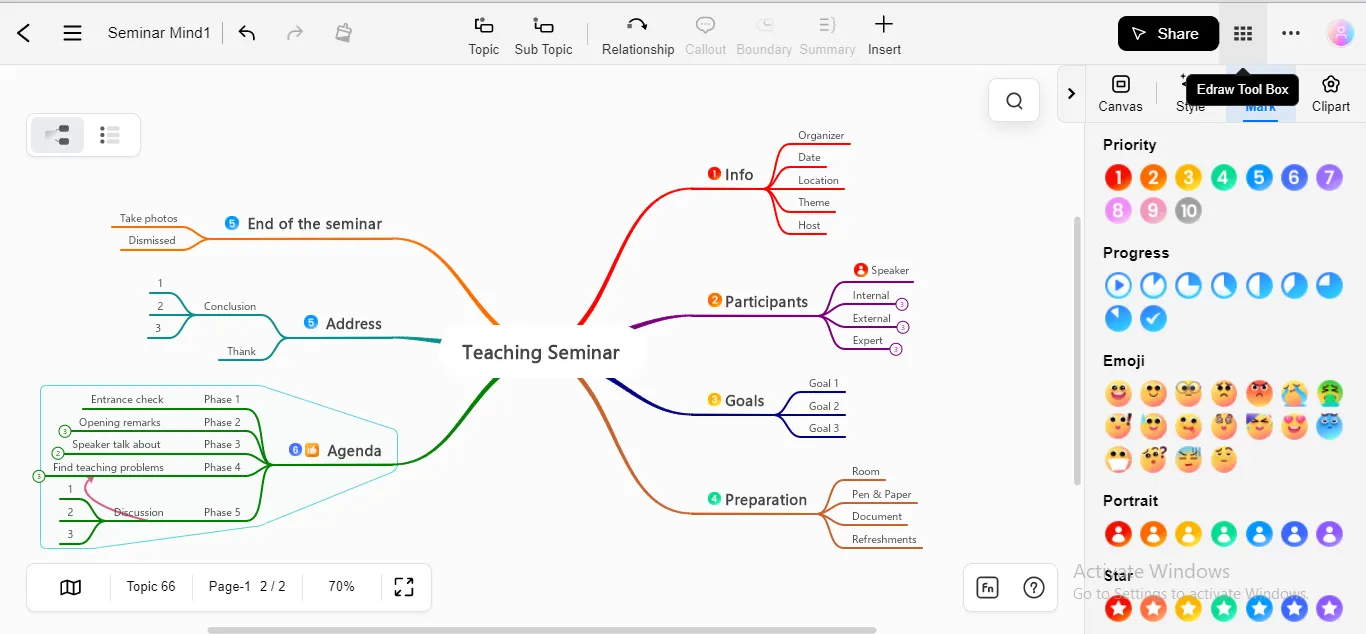Apply the progress start play mark
Image resolution: width=1366 pixels, height=634 pixels.
click(x=1118, y=286)
